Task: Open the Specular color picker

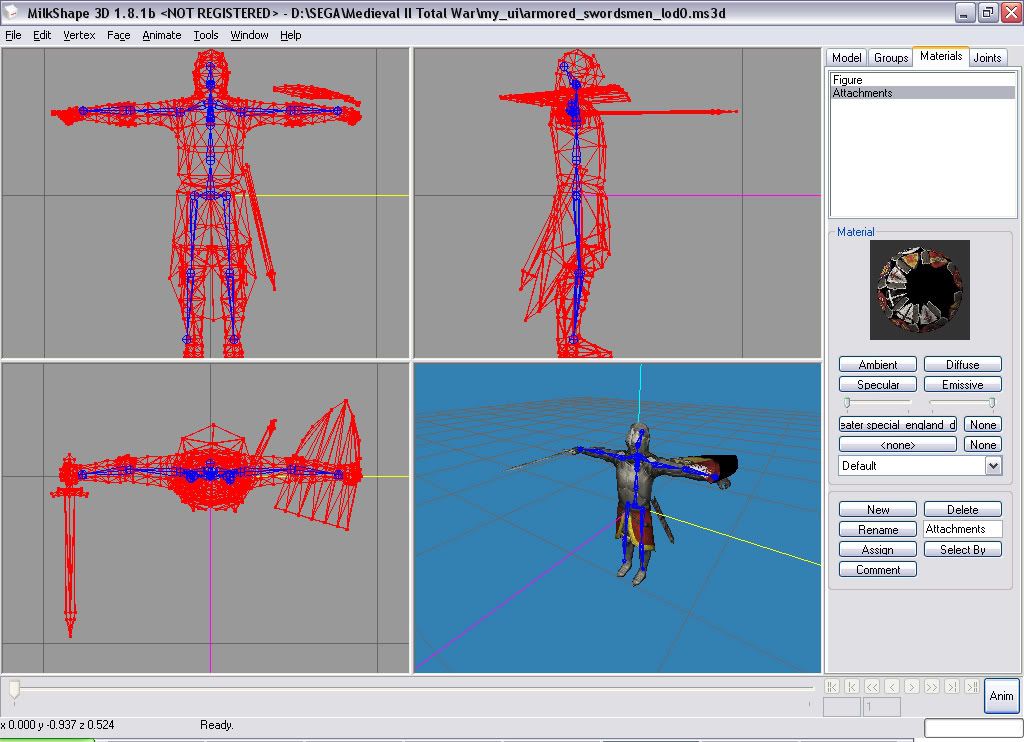Action: (x=878, y=385)
